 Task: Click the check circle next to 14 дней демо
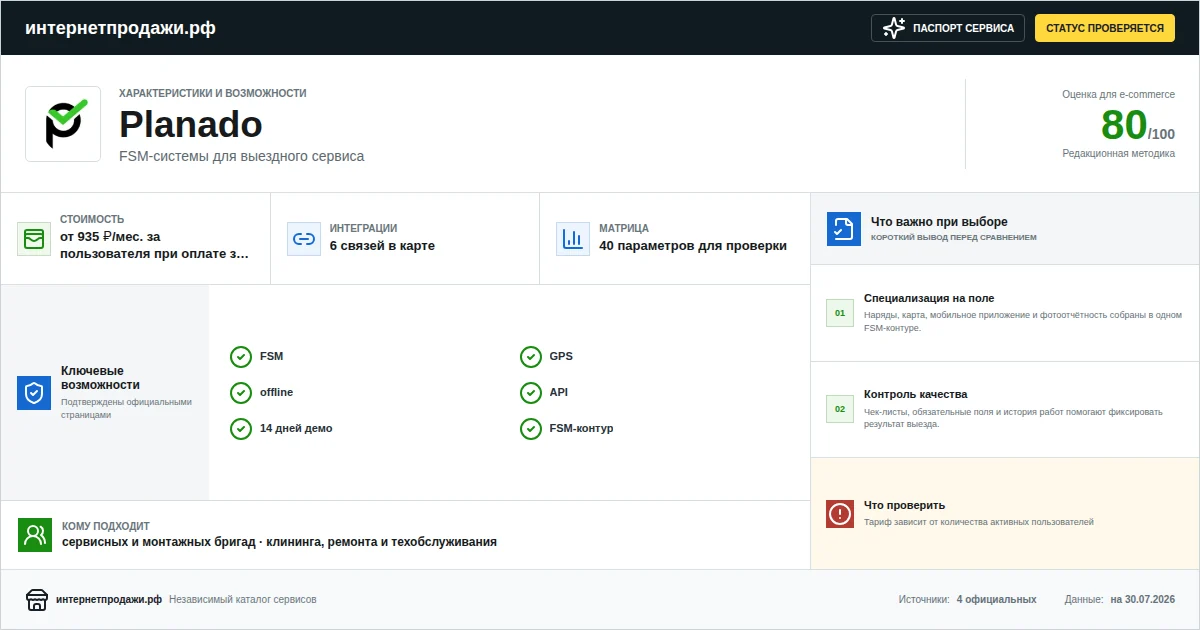click(241, 429)
